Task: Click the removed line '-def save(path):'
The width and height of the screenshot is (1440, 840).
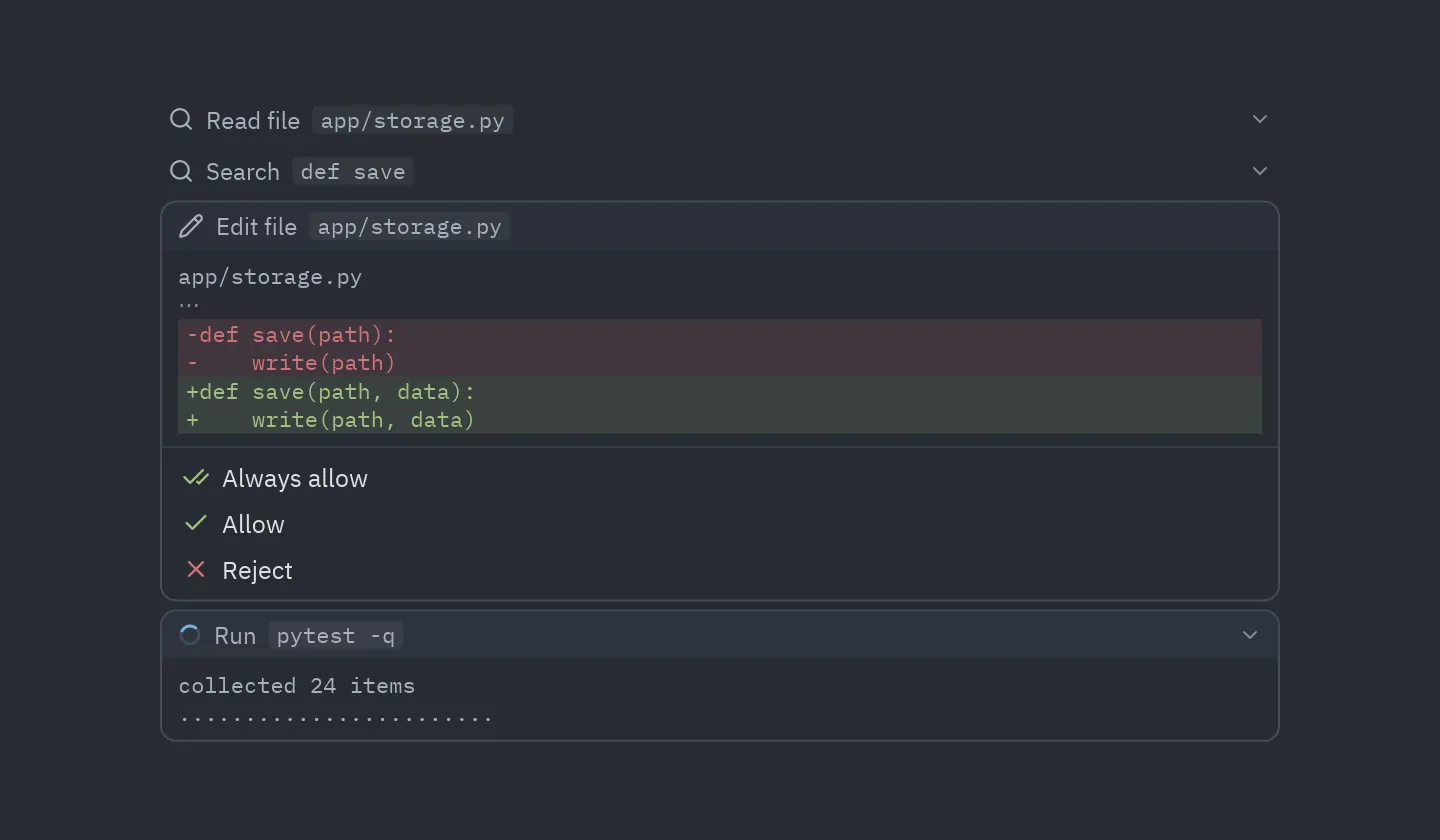Action: (x=720, y=335)
